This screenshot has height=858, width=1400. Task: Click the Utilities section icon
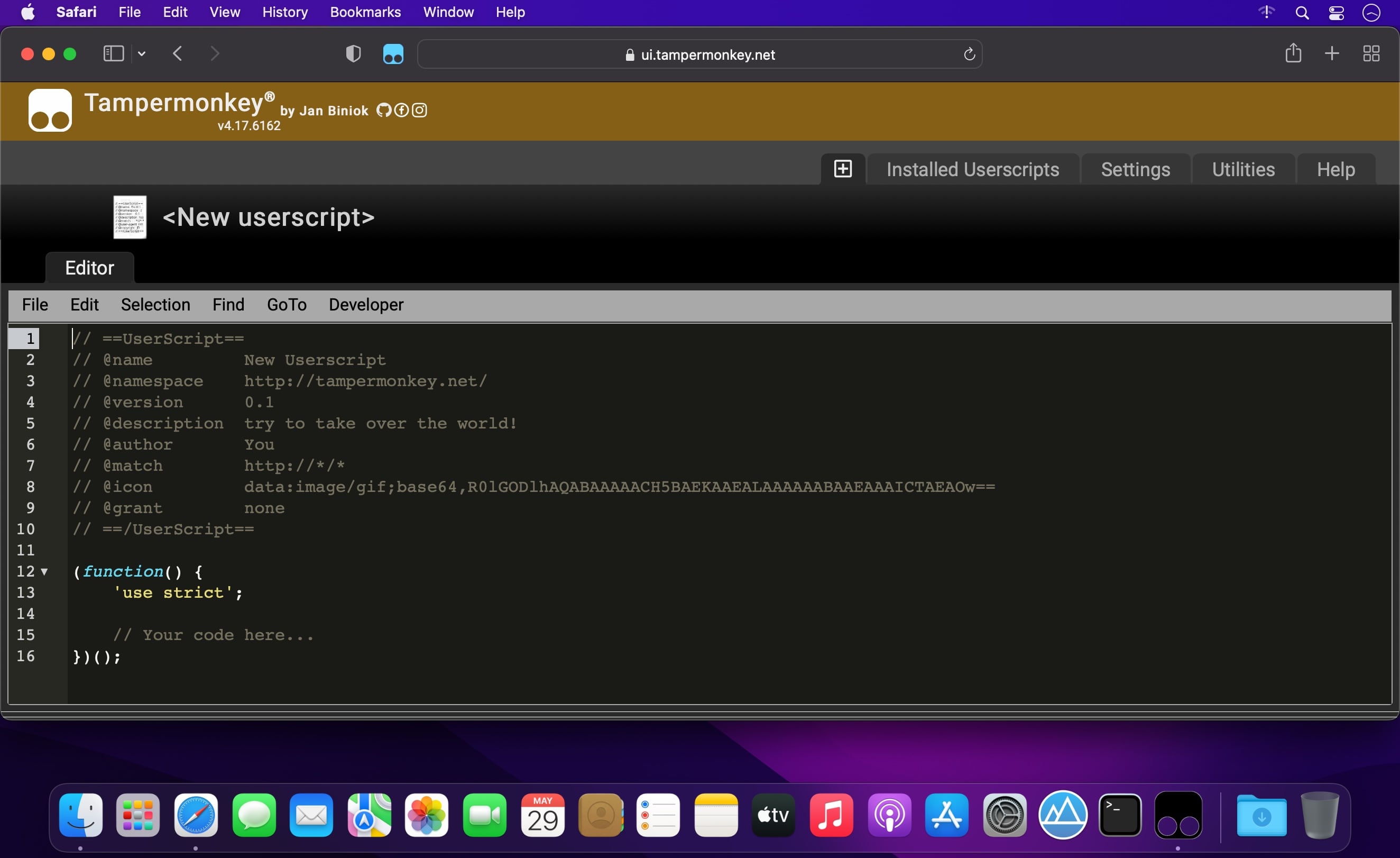[1243, 169]
